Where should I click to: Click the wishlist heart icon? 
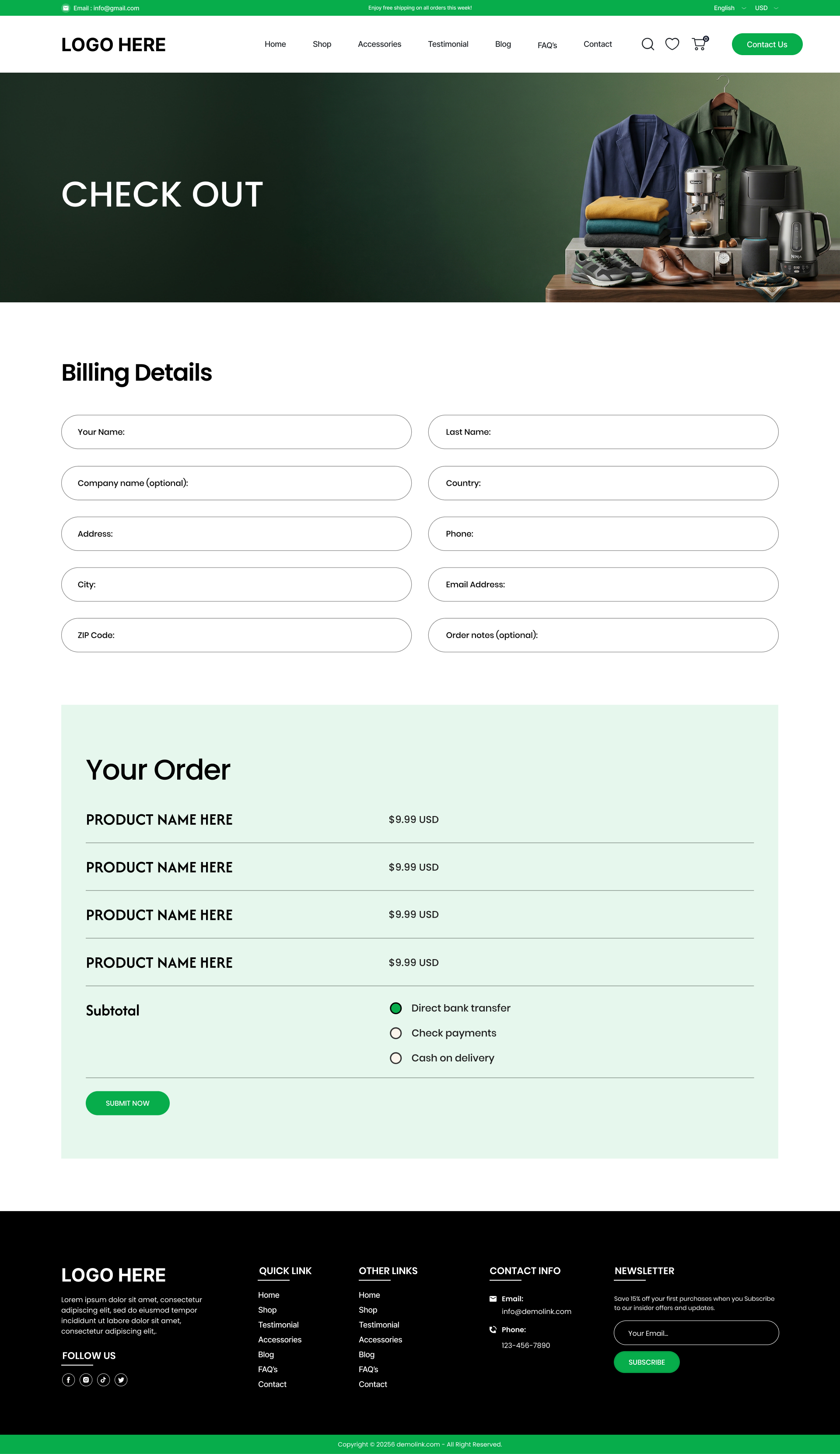672,45
